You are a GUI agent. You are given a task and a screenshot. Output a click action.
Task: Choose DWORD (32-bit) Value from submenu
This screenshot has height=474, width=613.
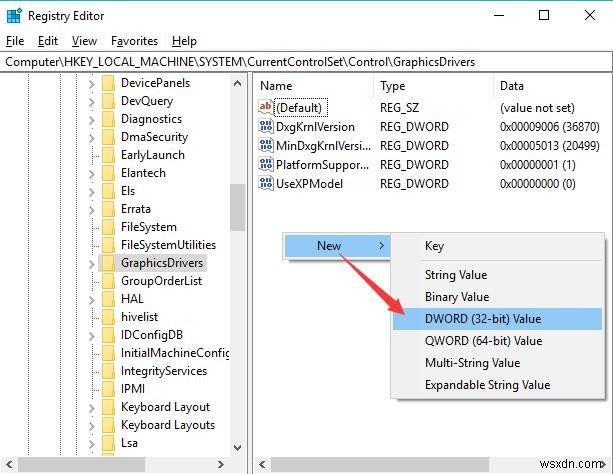point(482,319)
